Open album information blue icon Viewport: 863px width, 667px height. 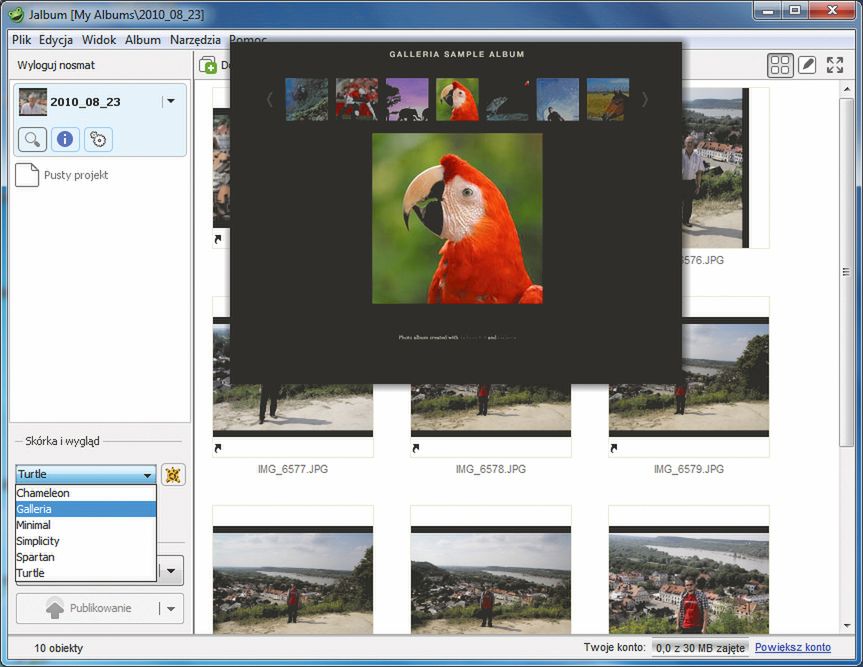[65, 139]
